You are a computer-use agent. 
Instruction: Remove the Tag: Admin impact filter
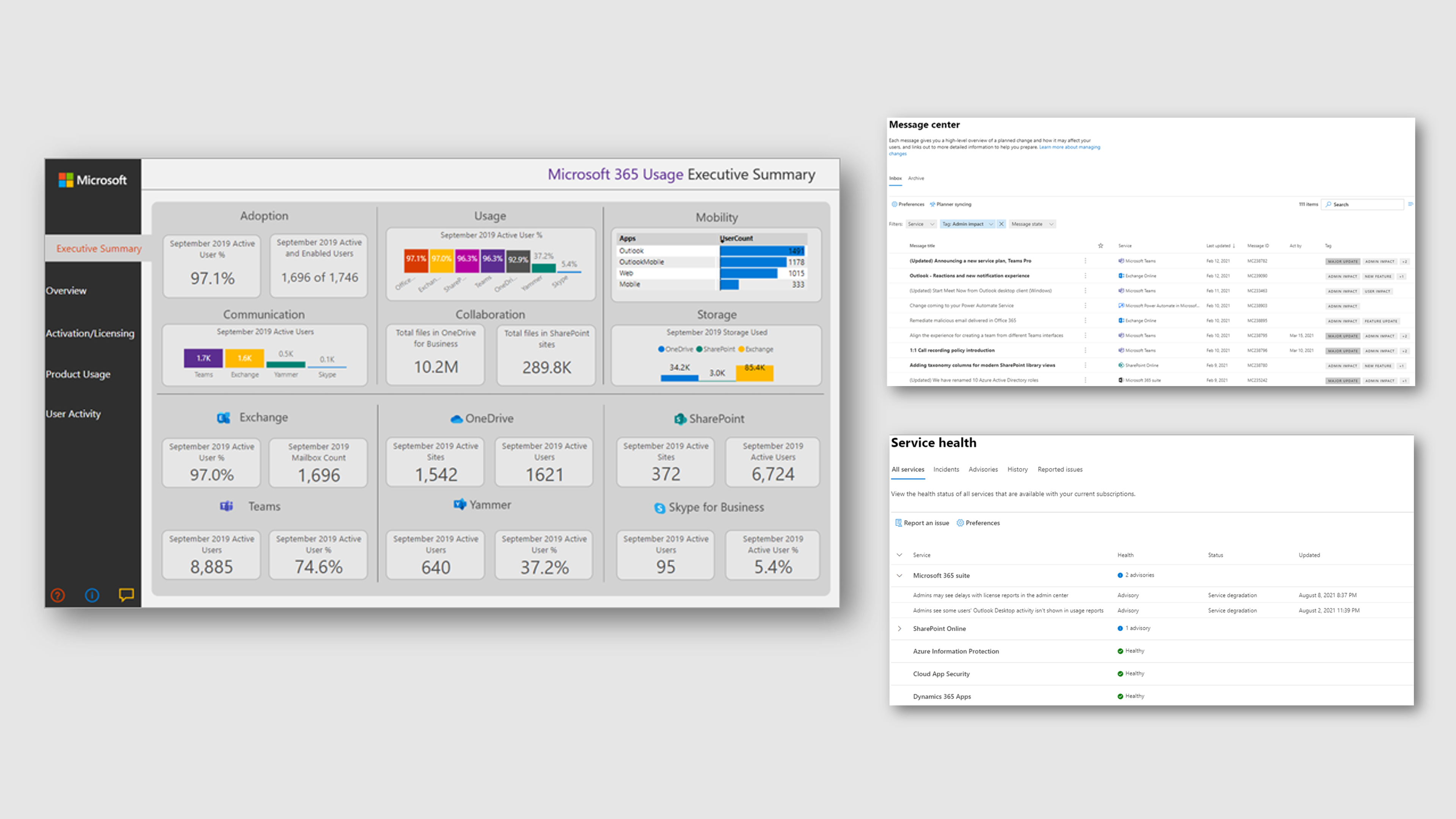pyautogui.click(x=1001, y=224)
